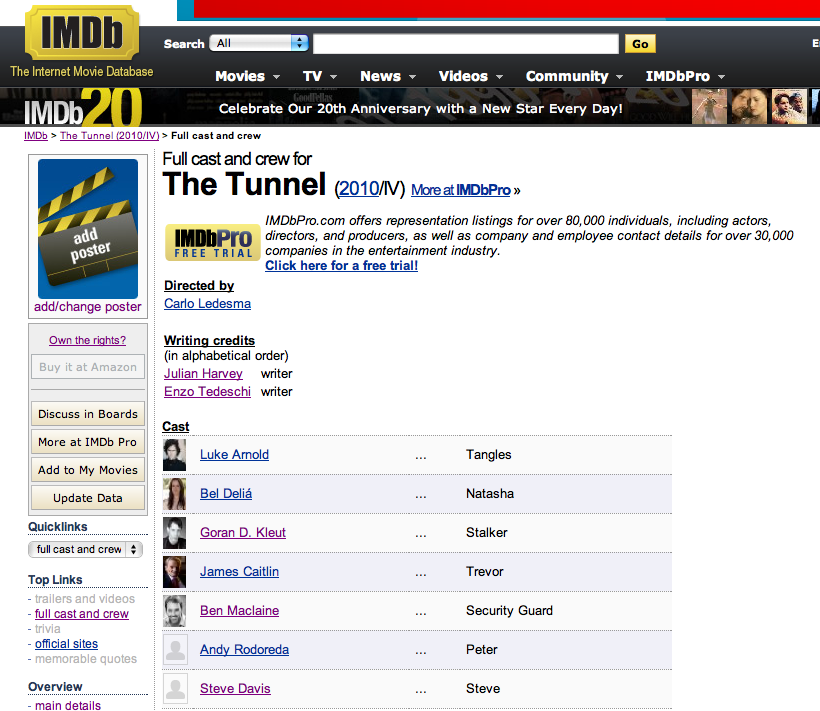Expand the News navigation menu
Screen dimensions: 820x711
pyautogui.click(x=388, y=76)
